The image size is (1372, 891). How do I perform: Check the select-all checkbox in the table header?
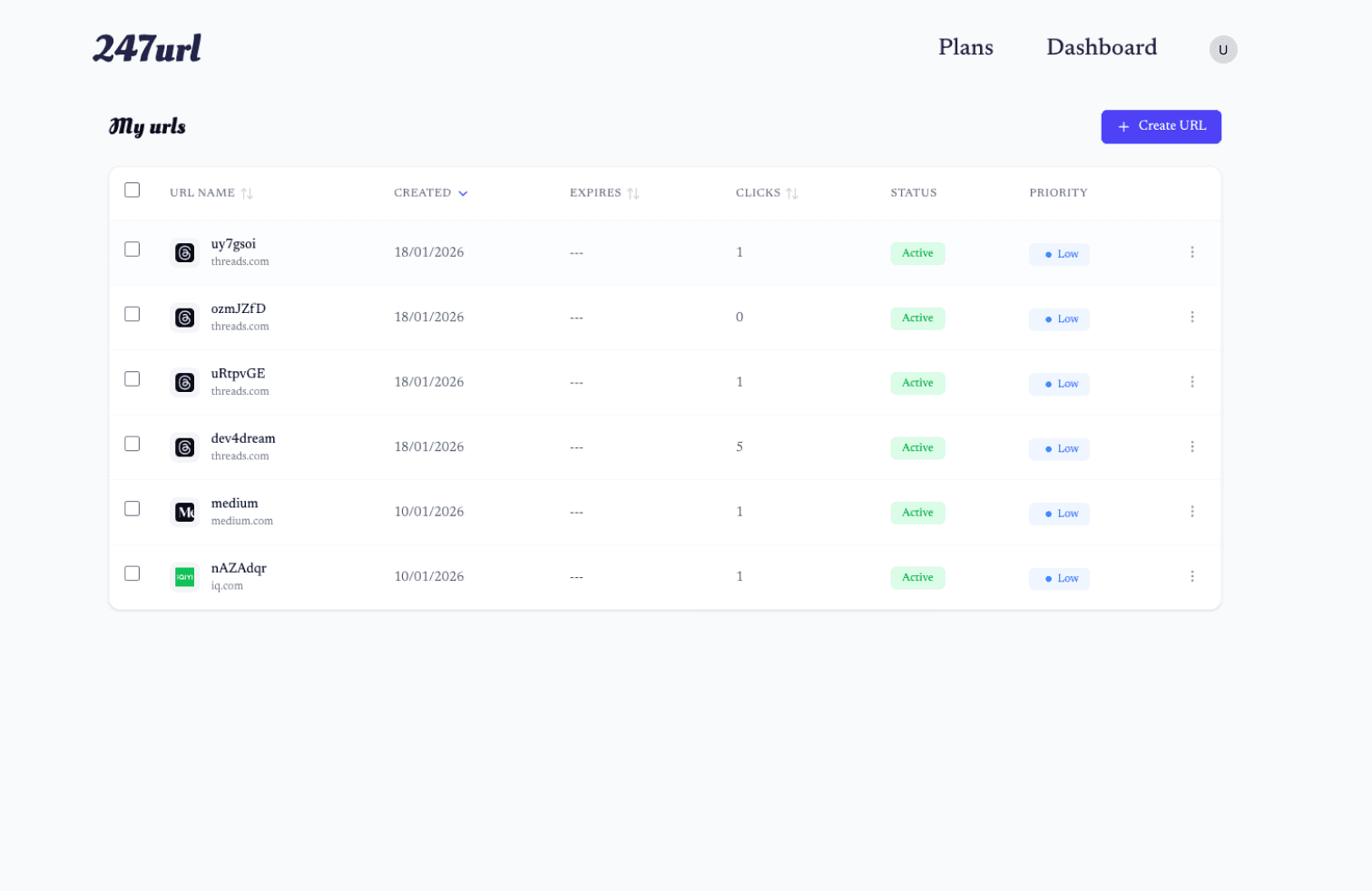coord(132,190)
